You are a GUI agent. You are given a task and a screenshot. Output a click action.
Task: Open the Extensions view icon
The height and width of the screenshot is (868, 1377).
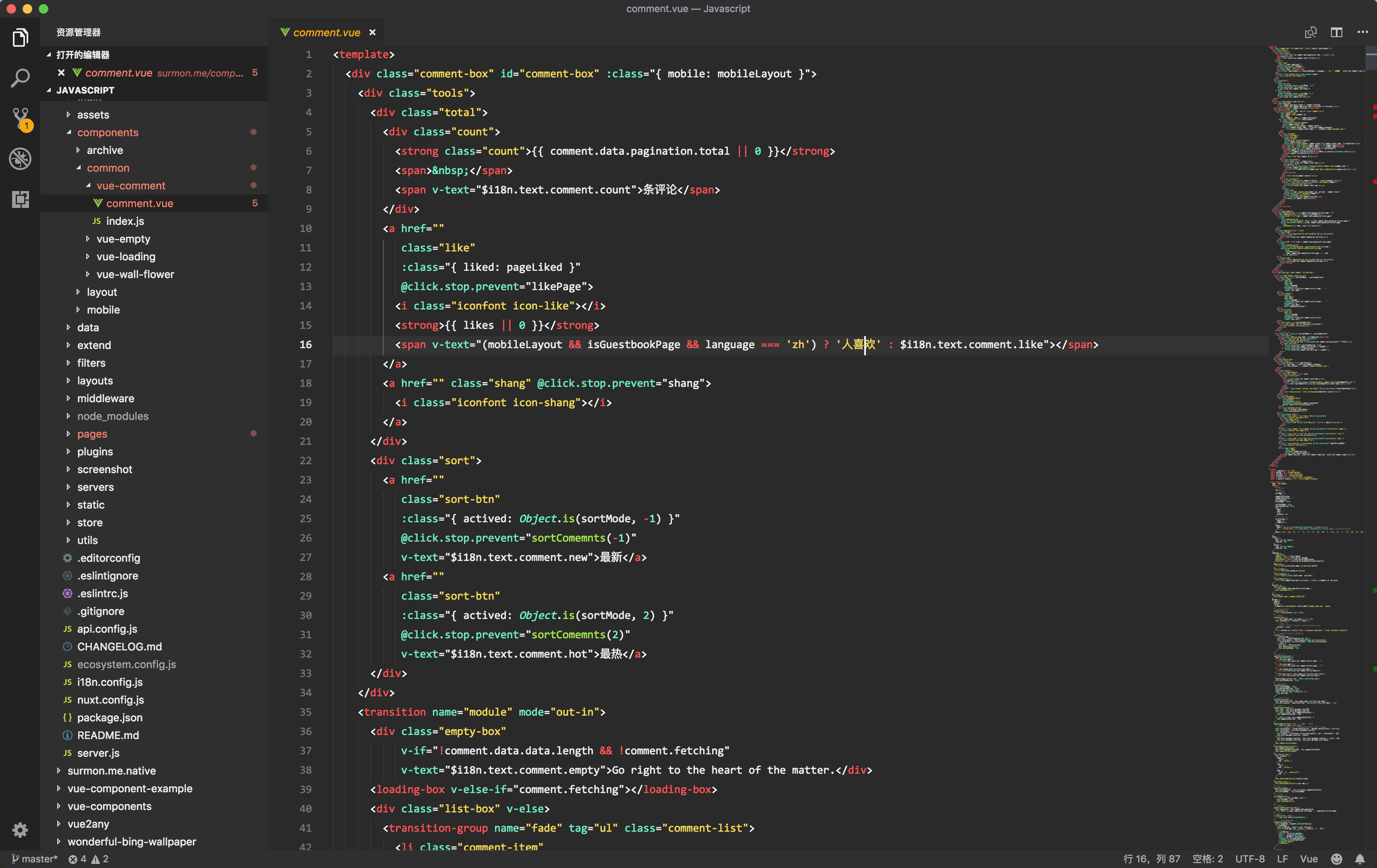point(20,199)
